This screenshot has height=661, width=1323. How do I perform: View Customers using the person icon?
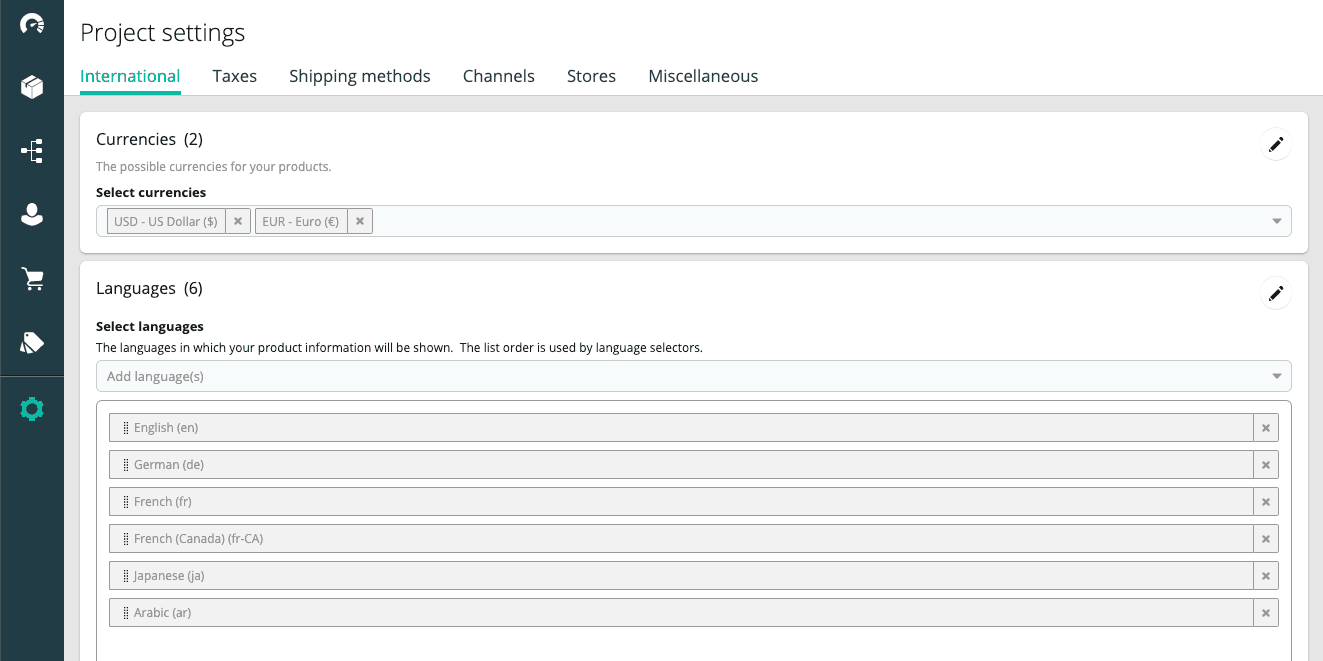[32, 214]
